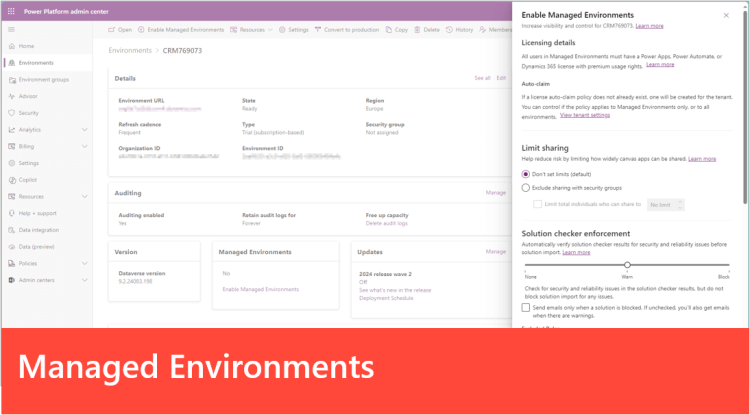The width and height of the screenshot is (750, 415).
Task: Click the Policies icon in sidebar
Action: 12,264
